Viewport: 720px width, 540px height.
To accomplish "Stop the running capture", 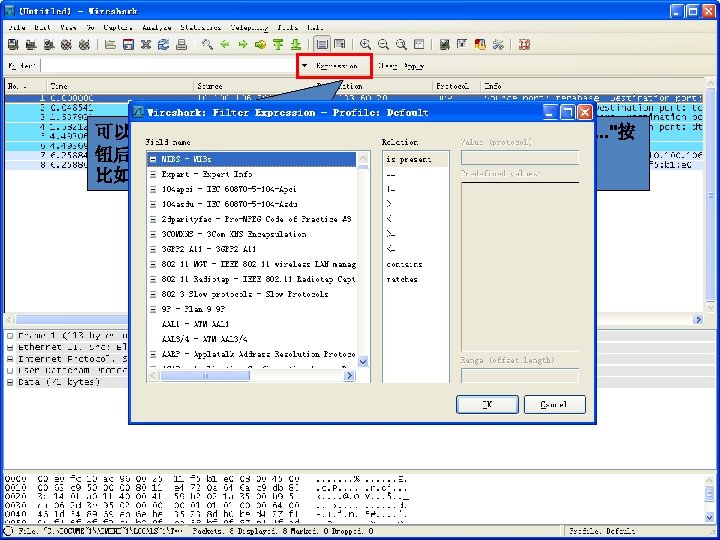I will (67, 45).
